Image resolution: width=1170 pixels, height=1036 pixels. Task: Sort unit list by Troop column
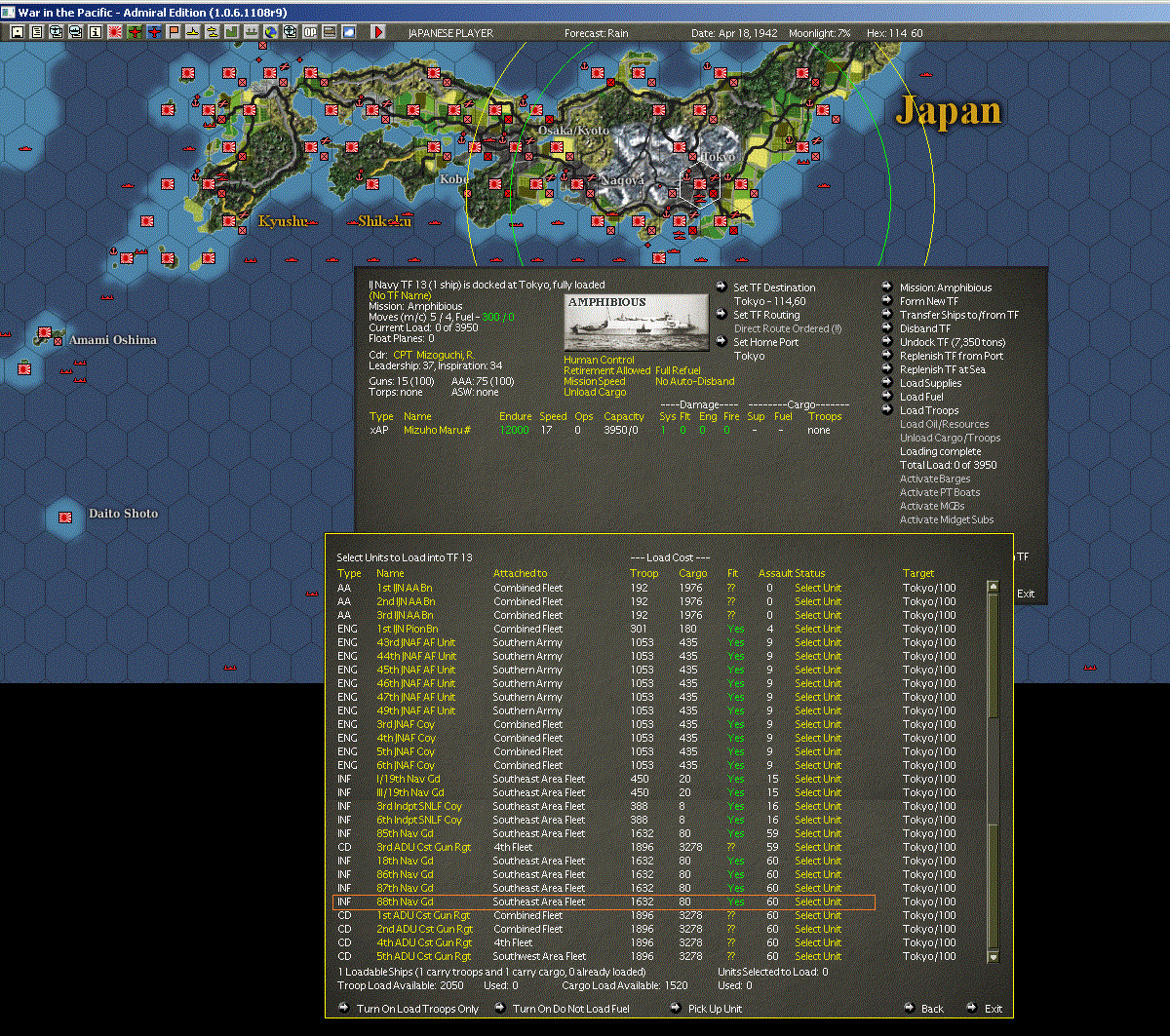643,573
